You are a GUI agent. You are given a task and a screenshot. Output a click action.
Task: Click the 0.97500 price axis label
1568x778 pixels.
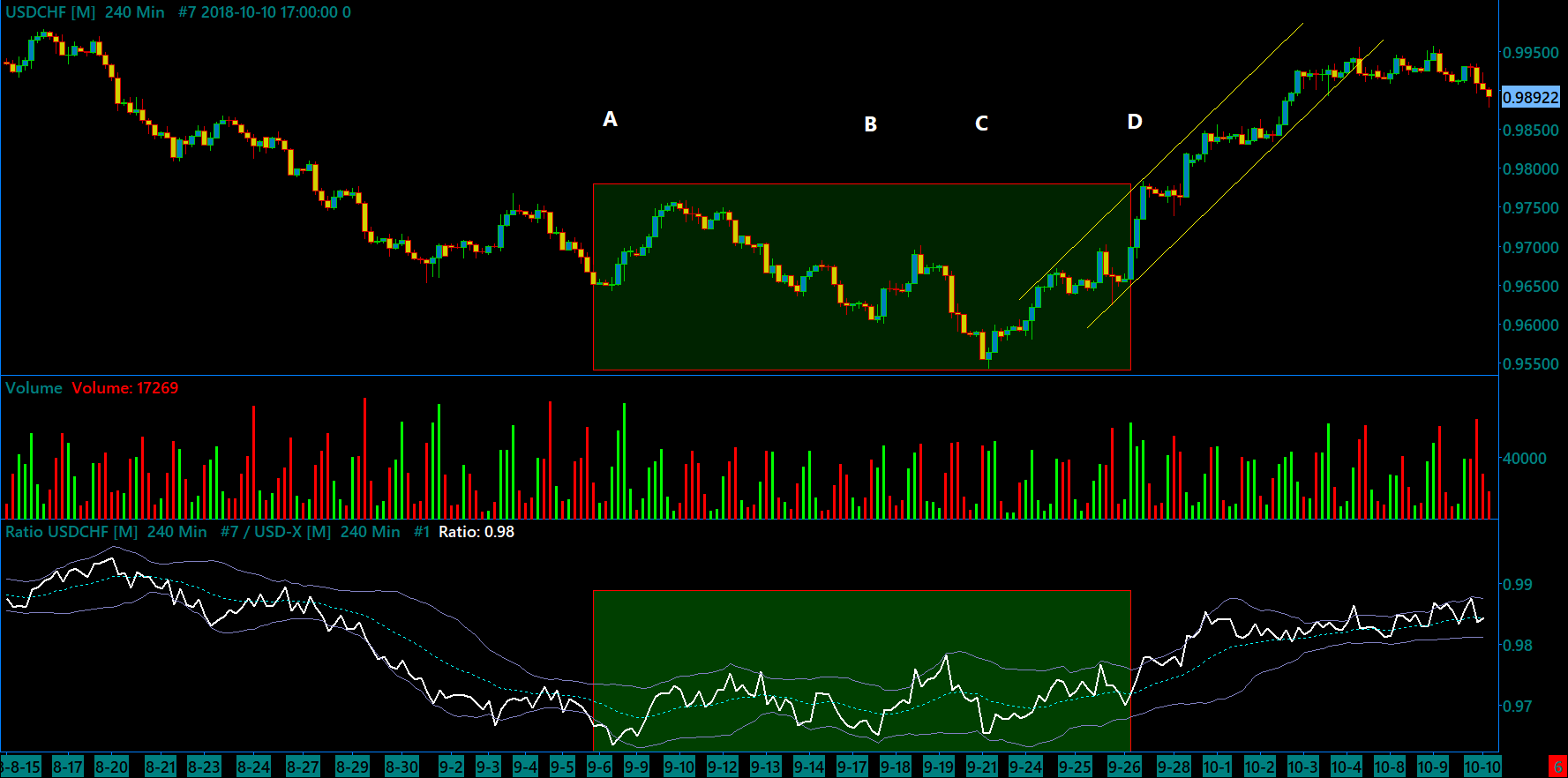point(1531,208)
